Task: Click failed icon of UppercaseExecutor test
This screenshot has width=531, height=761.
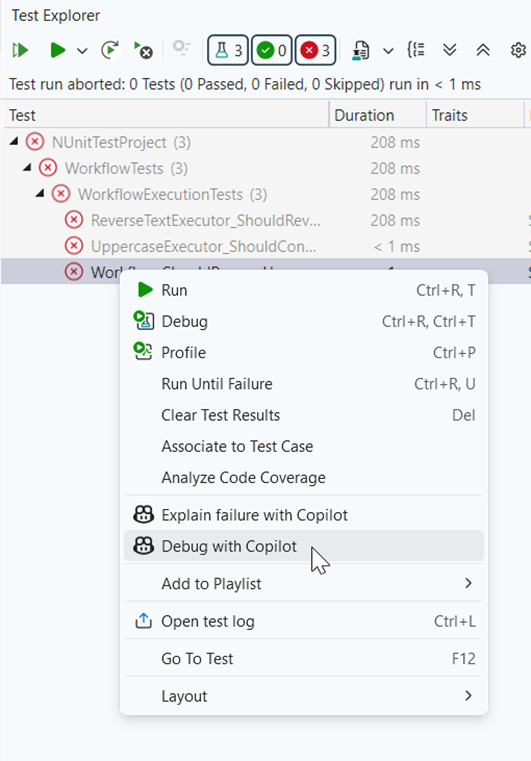Action: (74, 247)
